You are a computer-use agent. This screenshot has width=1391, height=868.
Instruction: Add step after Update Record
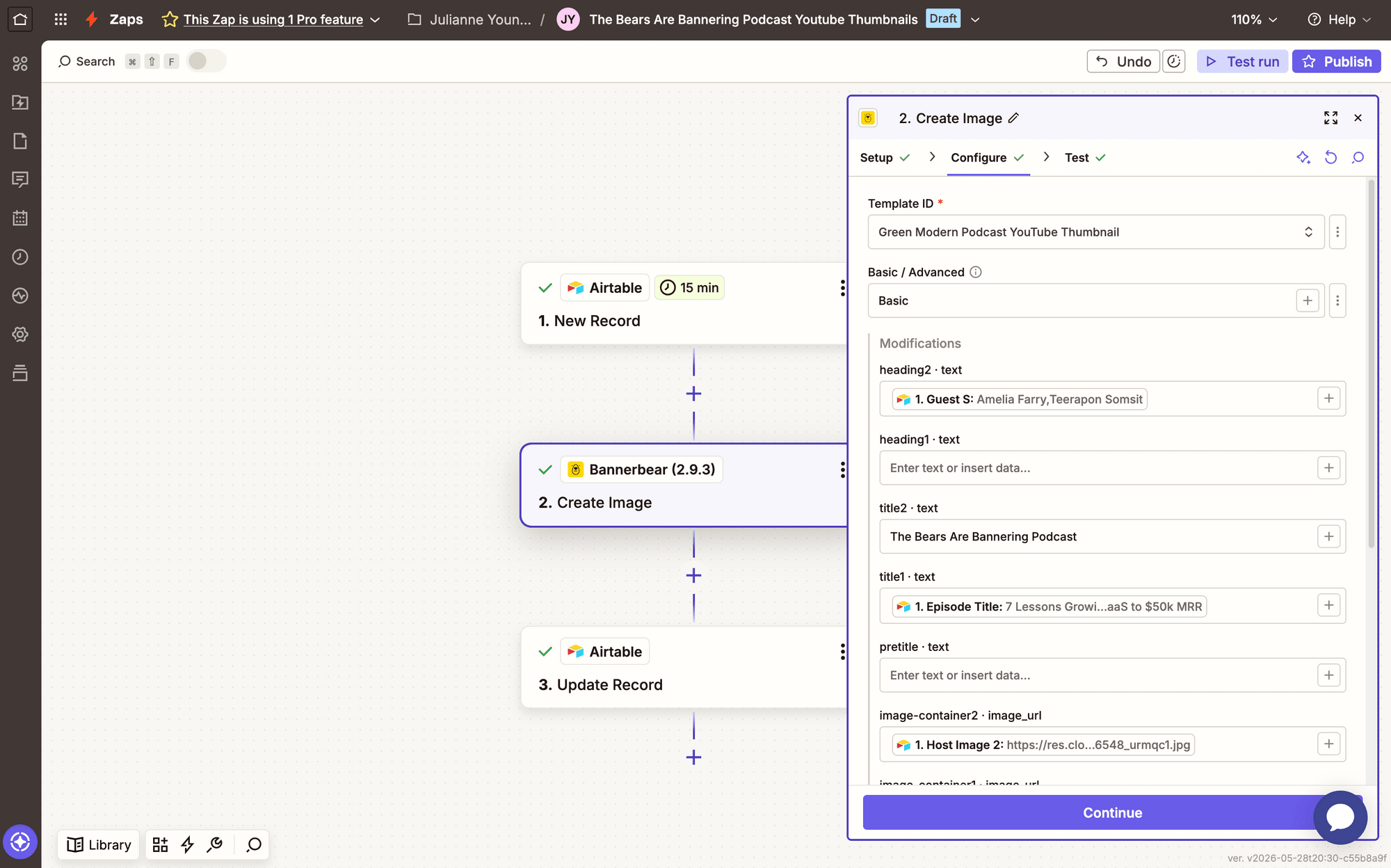(x=693, y=757)
